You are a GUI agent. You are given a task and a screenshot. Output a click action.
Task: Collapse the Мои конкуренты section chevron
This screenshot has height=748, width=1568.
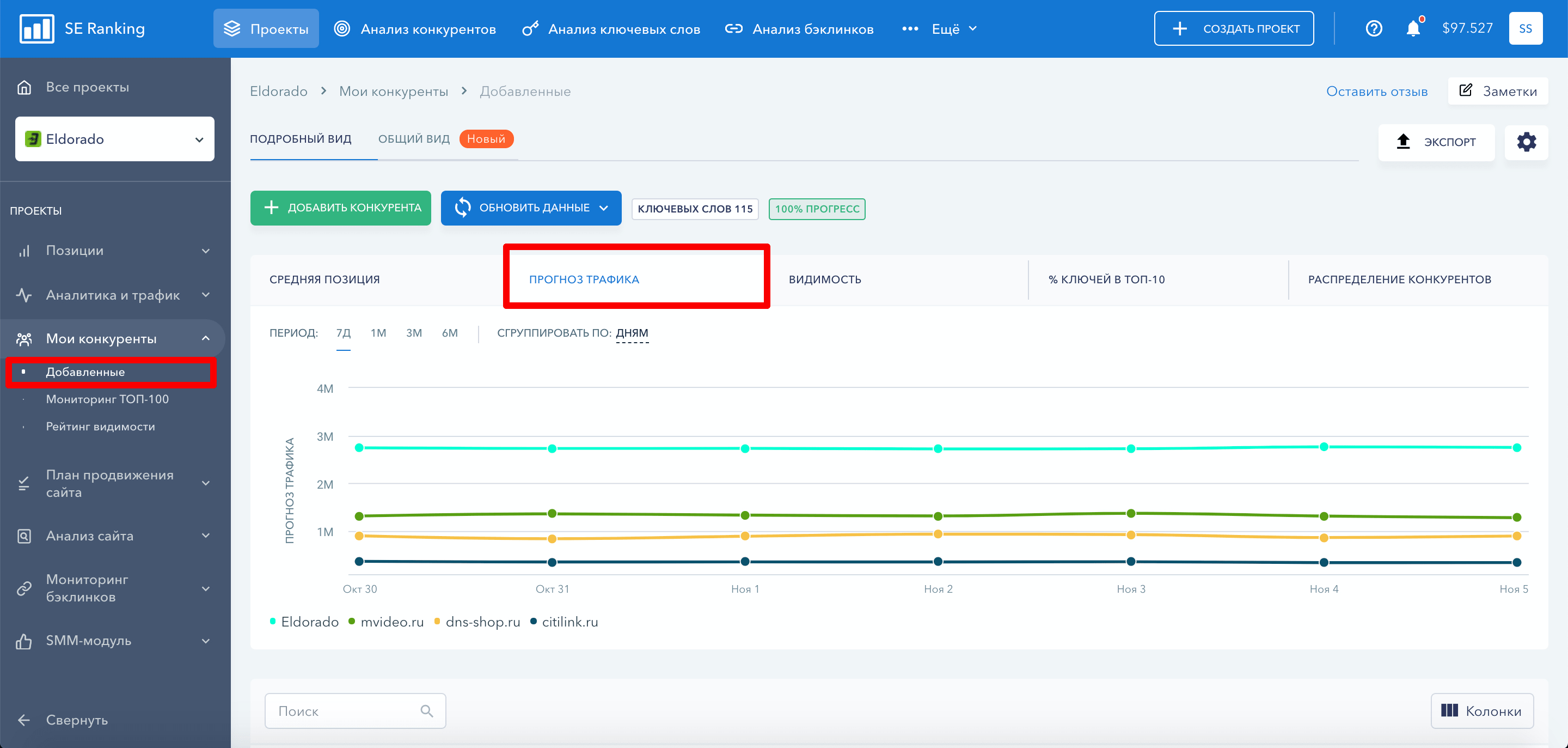point(206,339)
